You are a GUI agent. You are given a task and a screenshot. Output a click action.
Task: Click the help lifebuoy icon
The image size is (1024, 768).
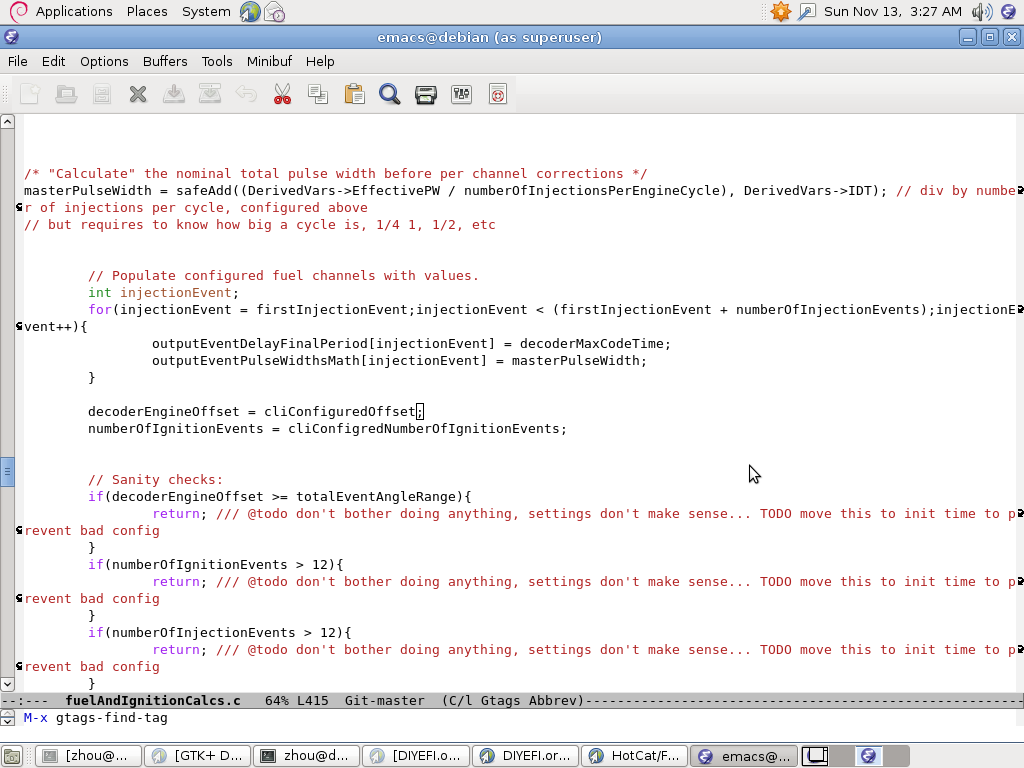click(x=498, y=94)
